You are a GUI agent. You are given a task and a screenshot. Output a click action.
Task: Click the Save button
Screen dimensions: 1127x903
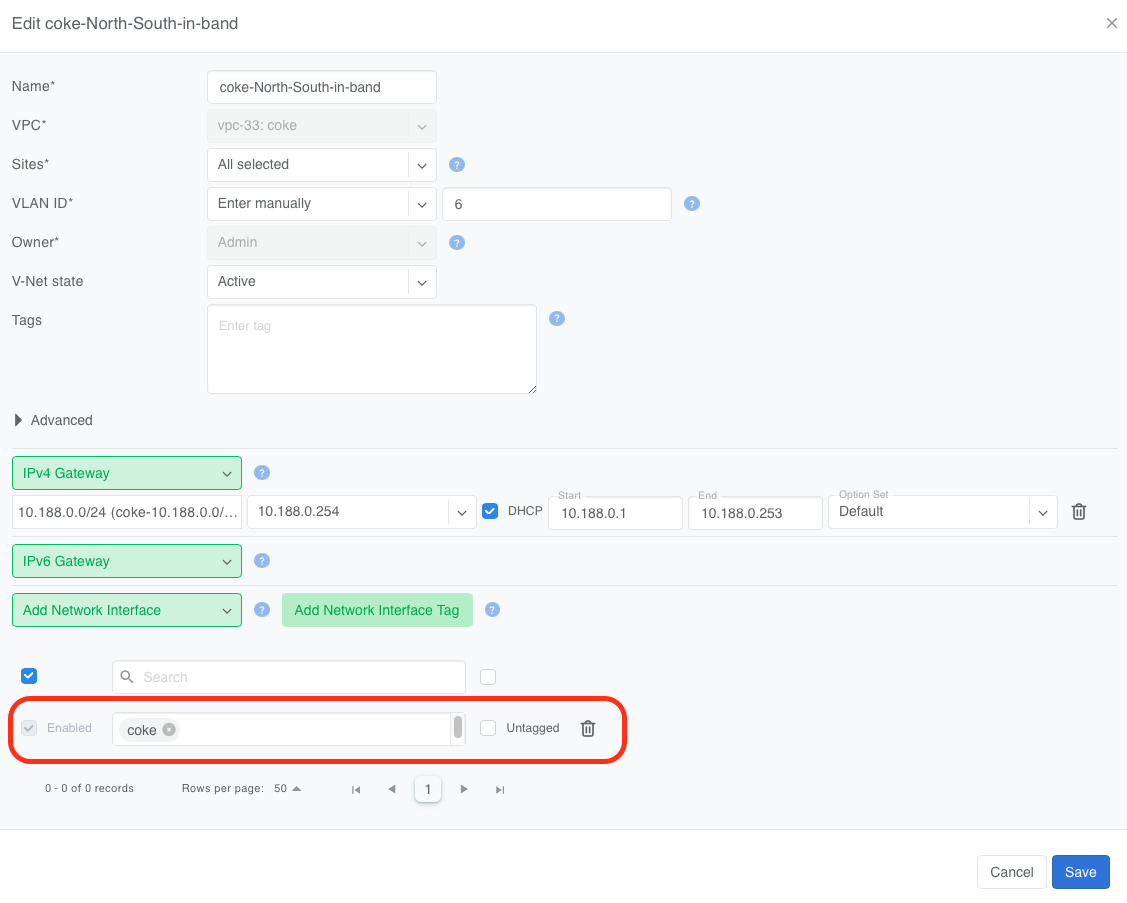1080,872
